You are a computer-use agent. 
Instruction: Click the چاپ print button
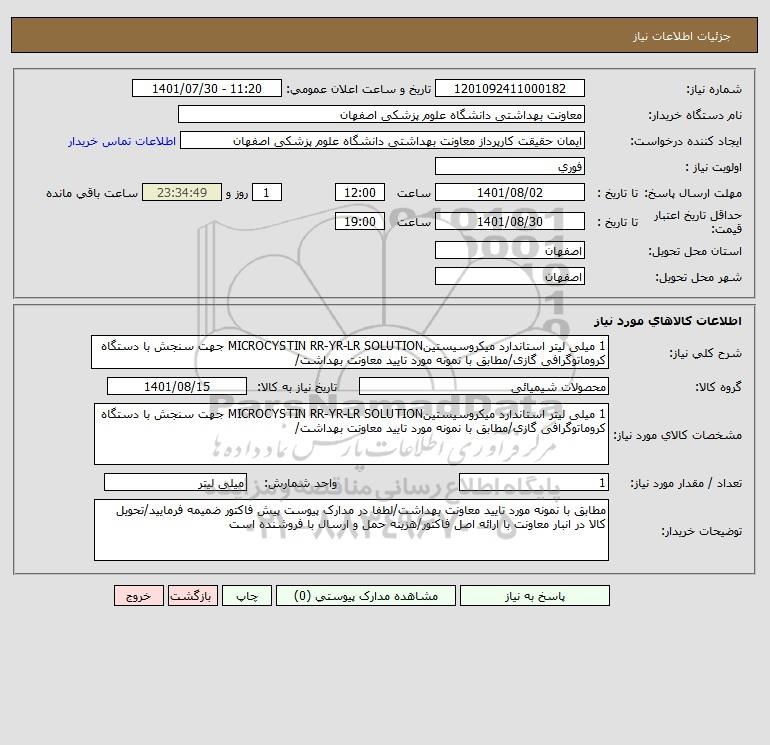(x=247, y=596)
